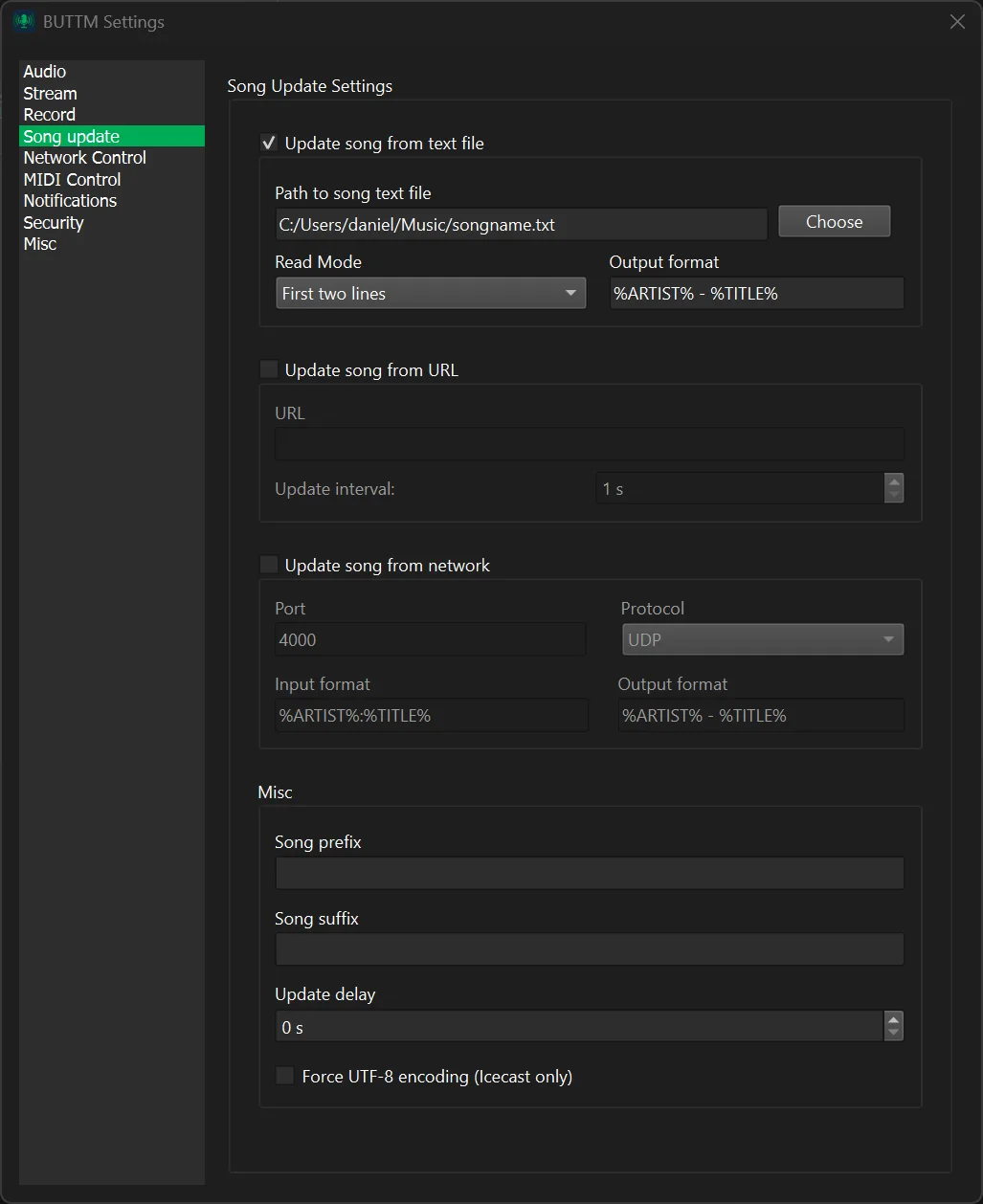Click the Choose button for song file
The width and height of the screenshot is (983, 1204).
[x=833, y=221]
